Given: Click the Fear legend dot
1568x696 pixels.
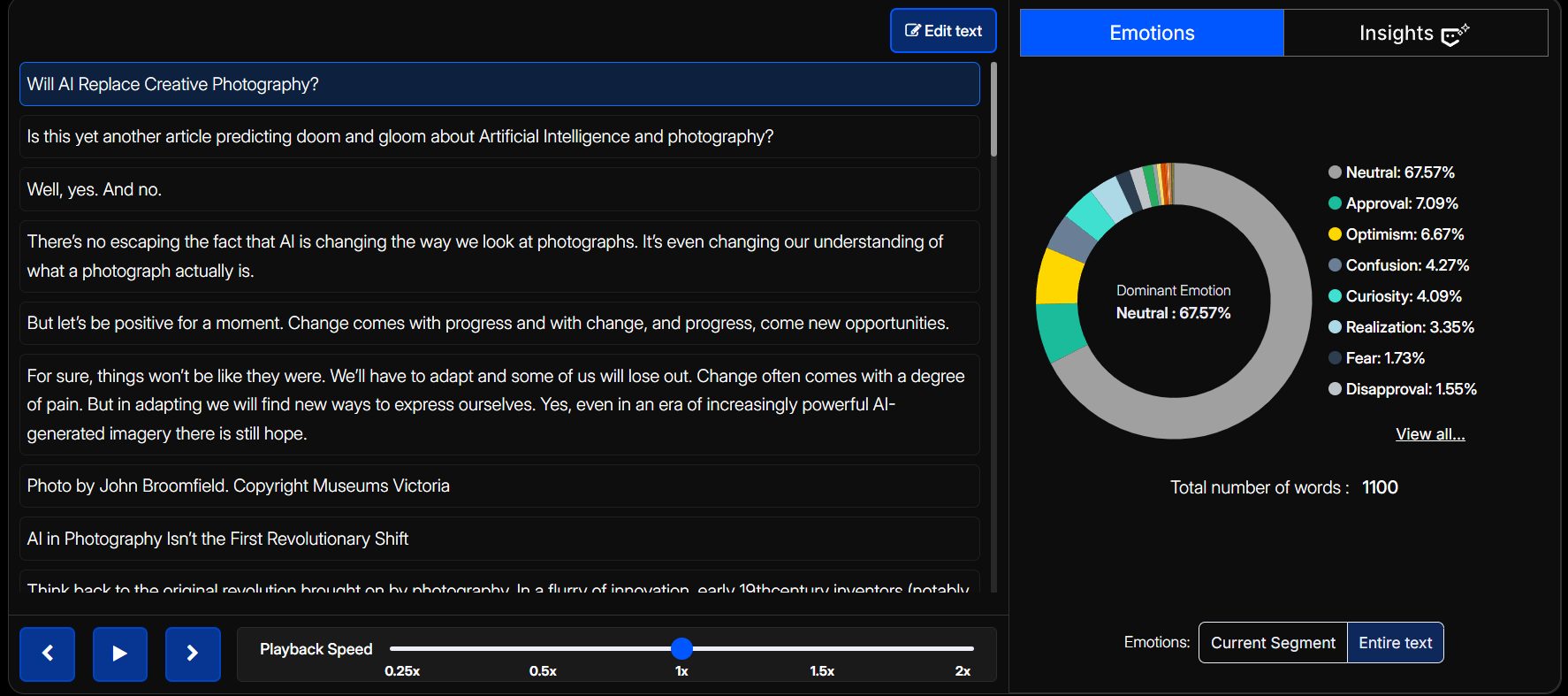Looking at the screenshot, I should click(1335, 358).
